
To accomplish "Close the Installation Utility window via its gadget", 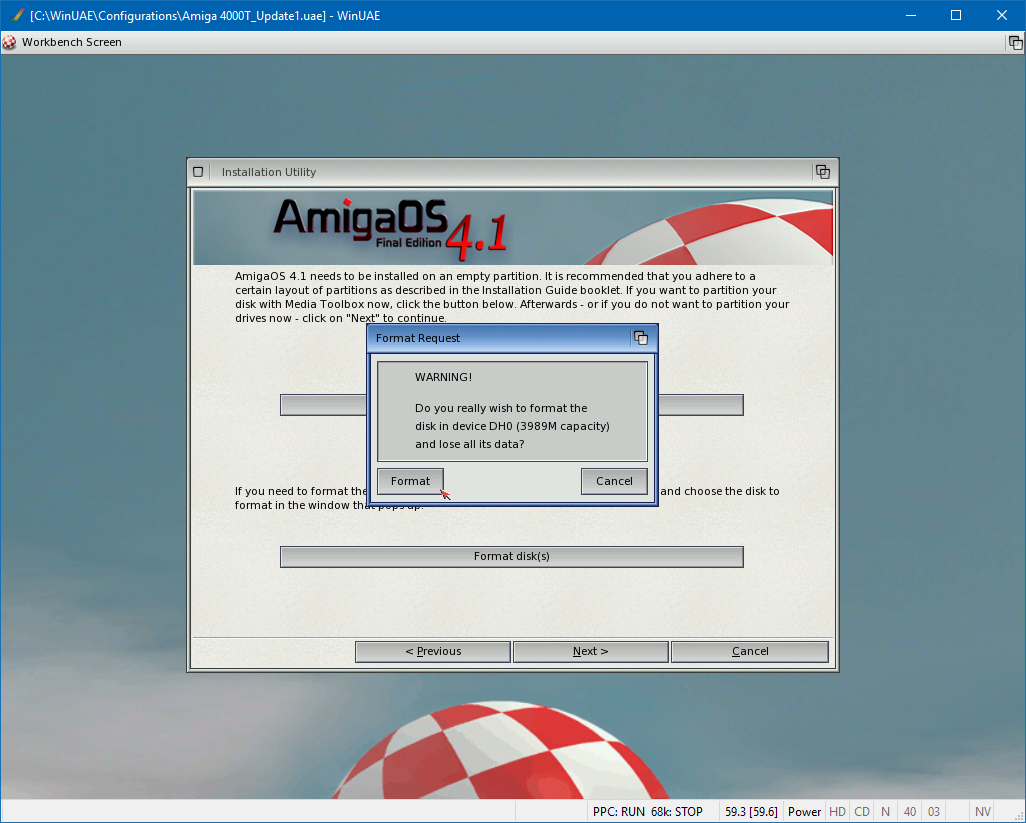I will pos(198,172).
